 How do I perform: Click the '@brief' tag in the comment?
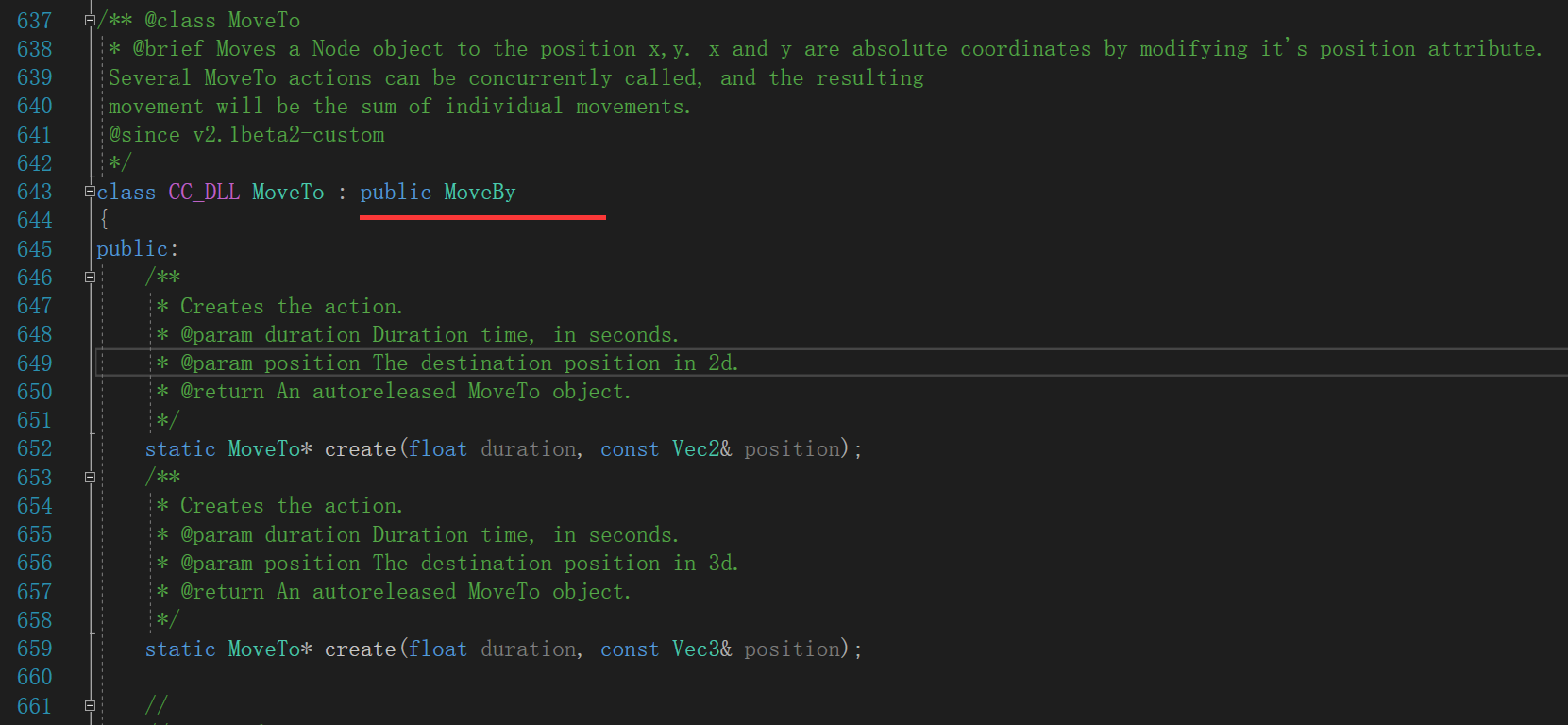coord(168,49)
